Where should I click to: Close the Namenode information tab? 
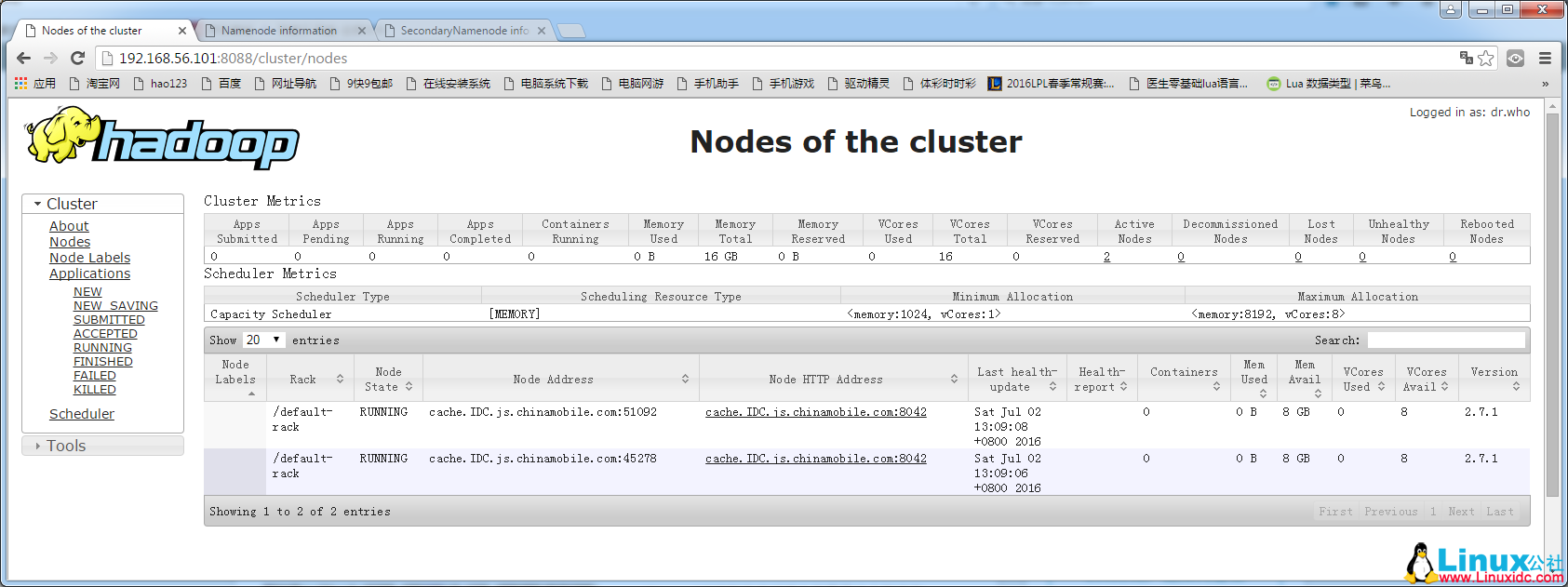click(362, 31)
